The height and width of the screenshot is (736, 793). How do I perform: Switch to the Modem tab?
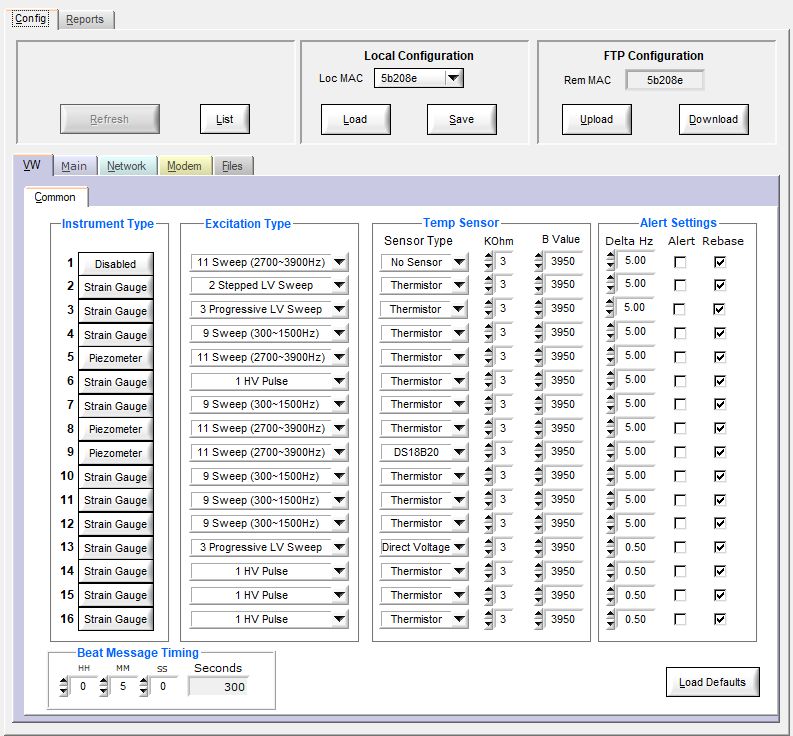184,166
